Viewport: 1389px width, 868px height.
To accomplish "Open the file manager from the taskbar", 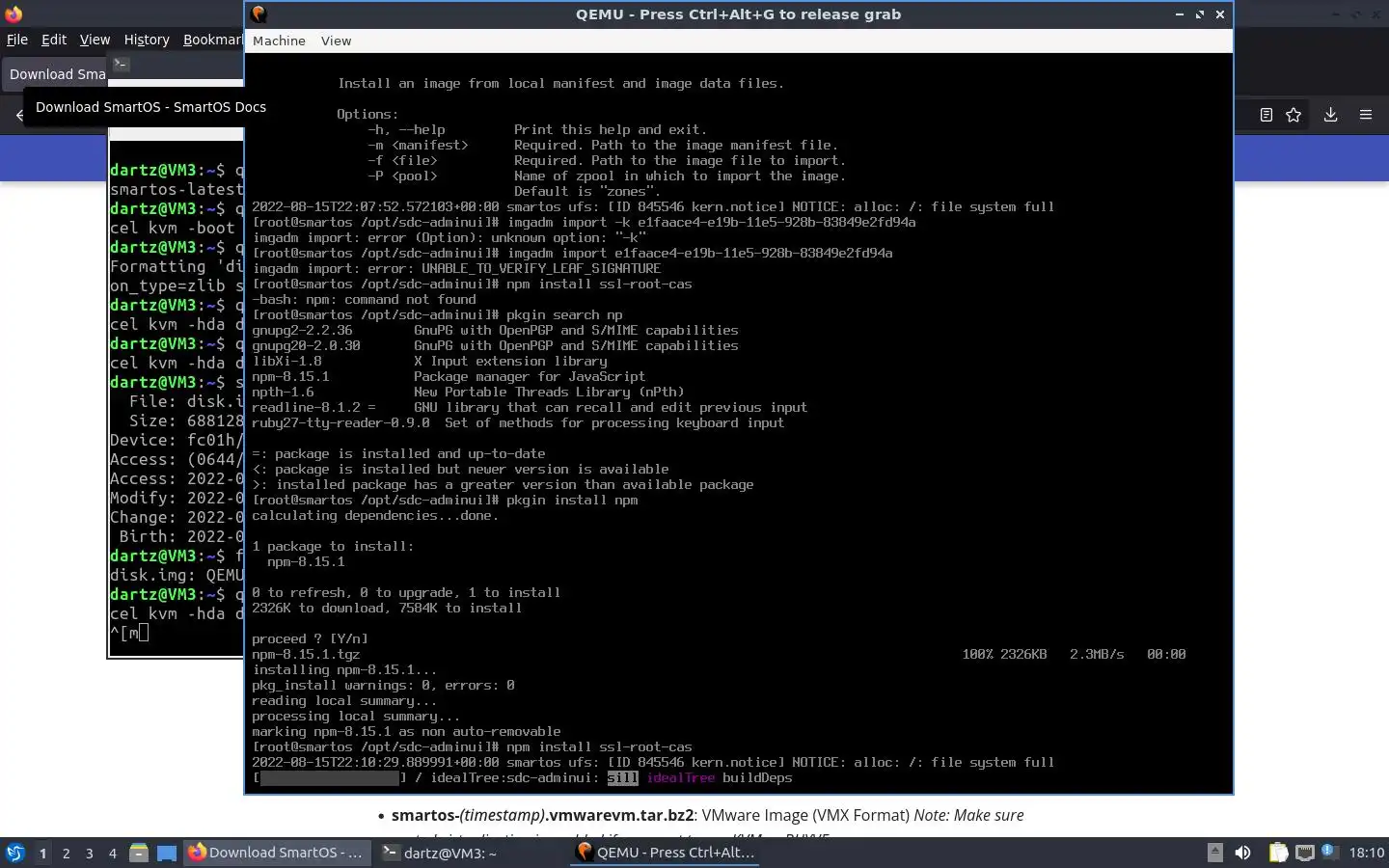I will point(139,853).
